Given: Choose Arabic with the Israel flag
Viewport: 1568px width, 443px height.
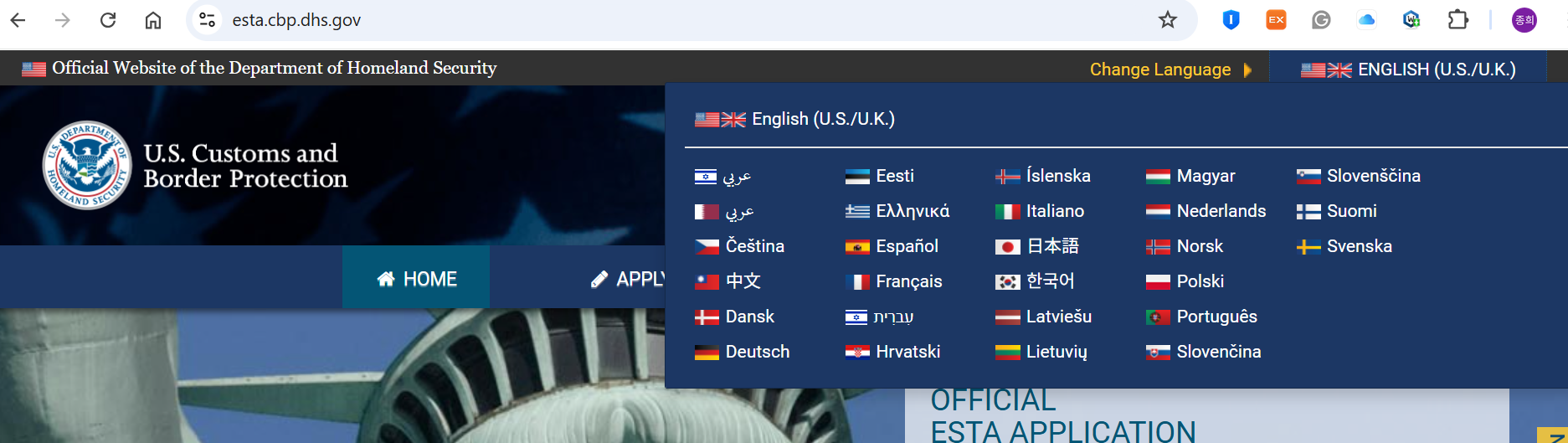Looking at the screenshot, I should [722, 176].
